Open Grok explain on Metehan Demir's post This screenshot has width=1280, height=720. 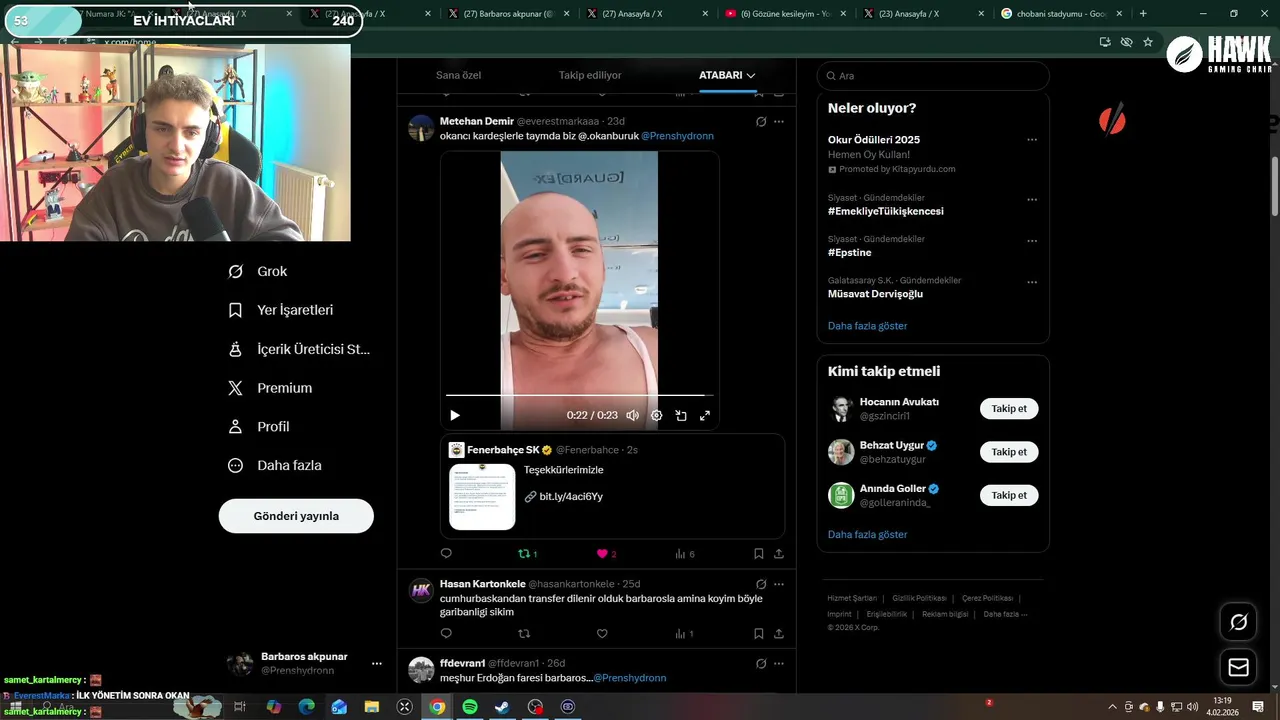point(761,121)
